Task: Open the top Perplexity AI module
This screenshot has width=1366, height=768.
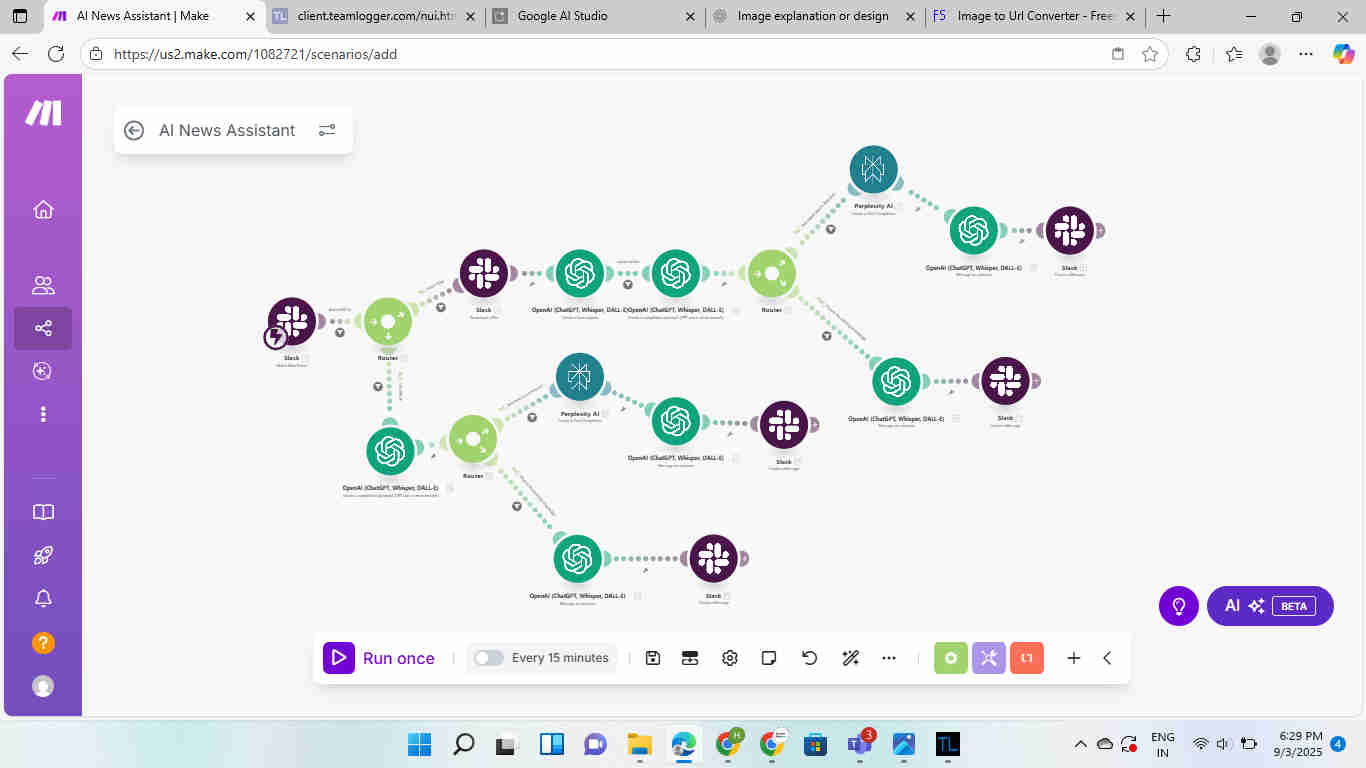Action: click(x=874, y=170)
